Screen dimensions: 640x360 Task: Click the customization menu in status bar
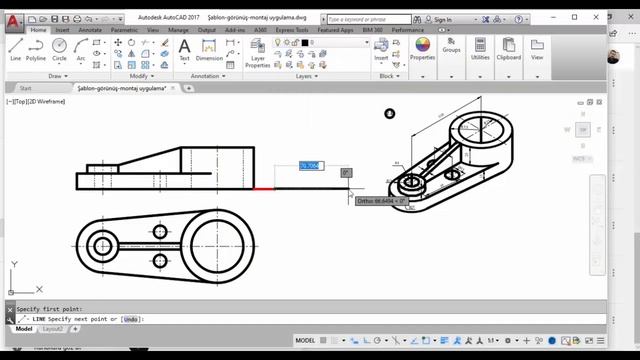pyautogui.click(x=601, y=340)
